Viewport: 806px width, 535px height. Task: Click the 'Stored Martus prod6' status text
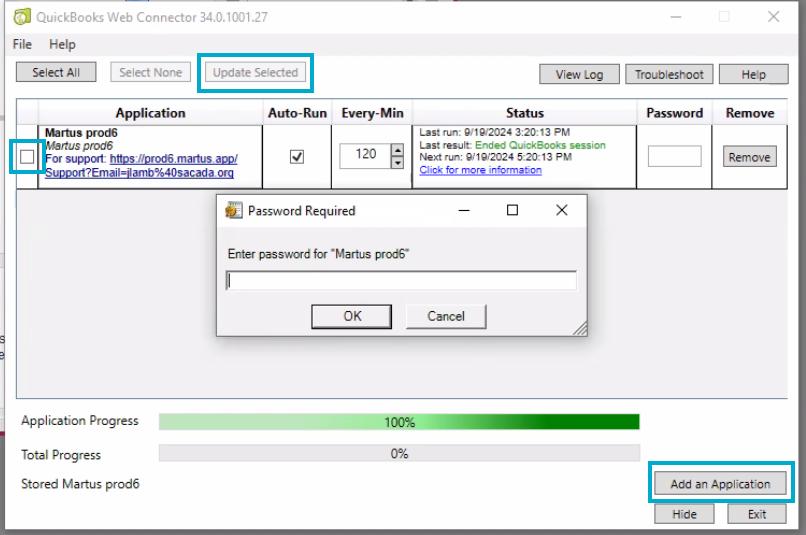coord(80,484)
